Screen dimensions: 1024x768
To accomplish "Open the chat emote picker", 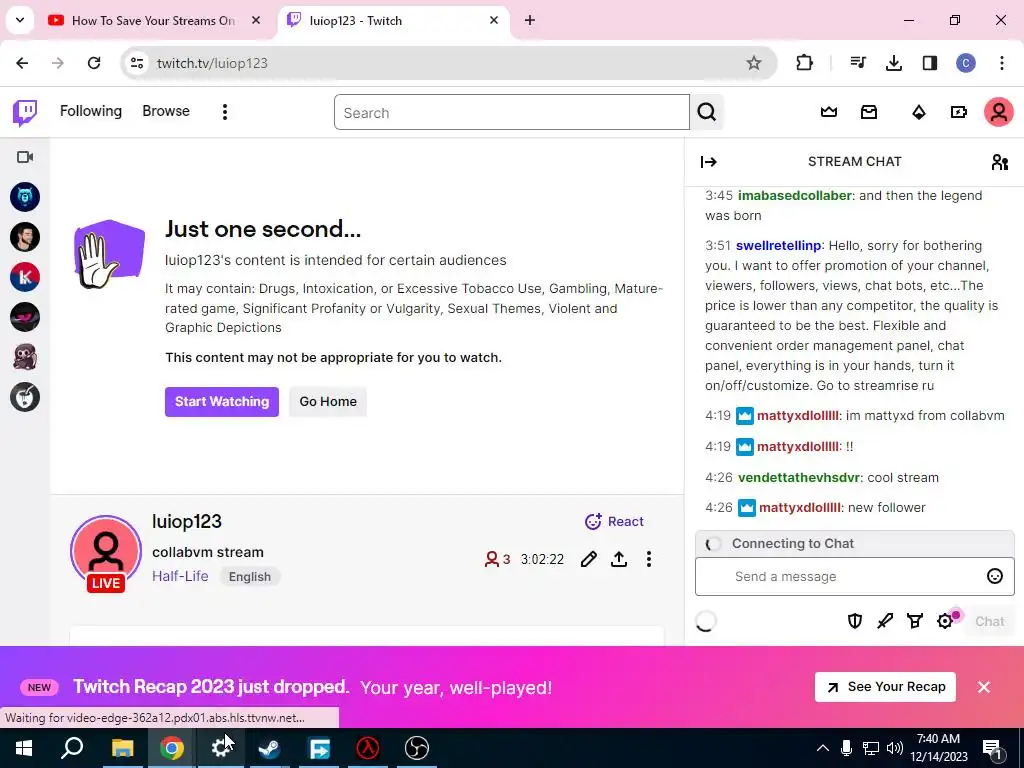I will pos(995,576).
